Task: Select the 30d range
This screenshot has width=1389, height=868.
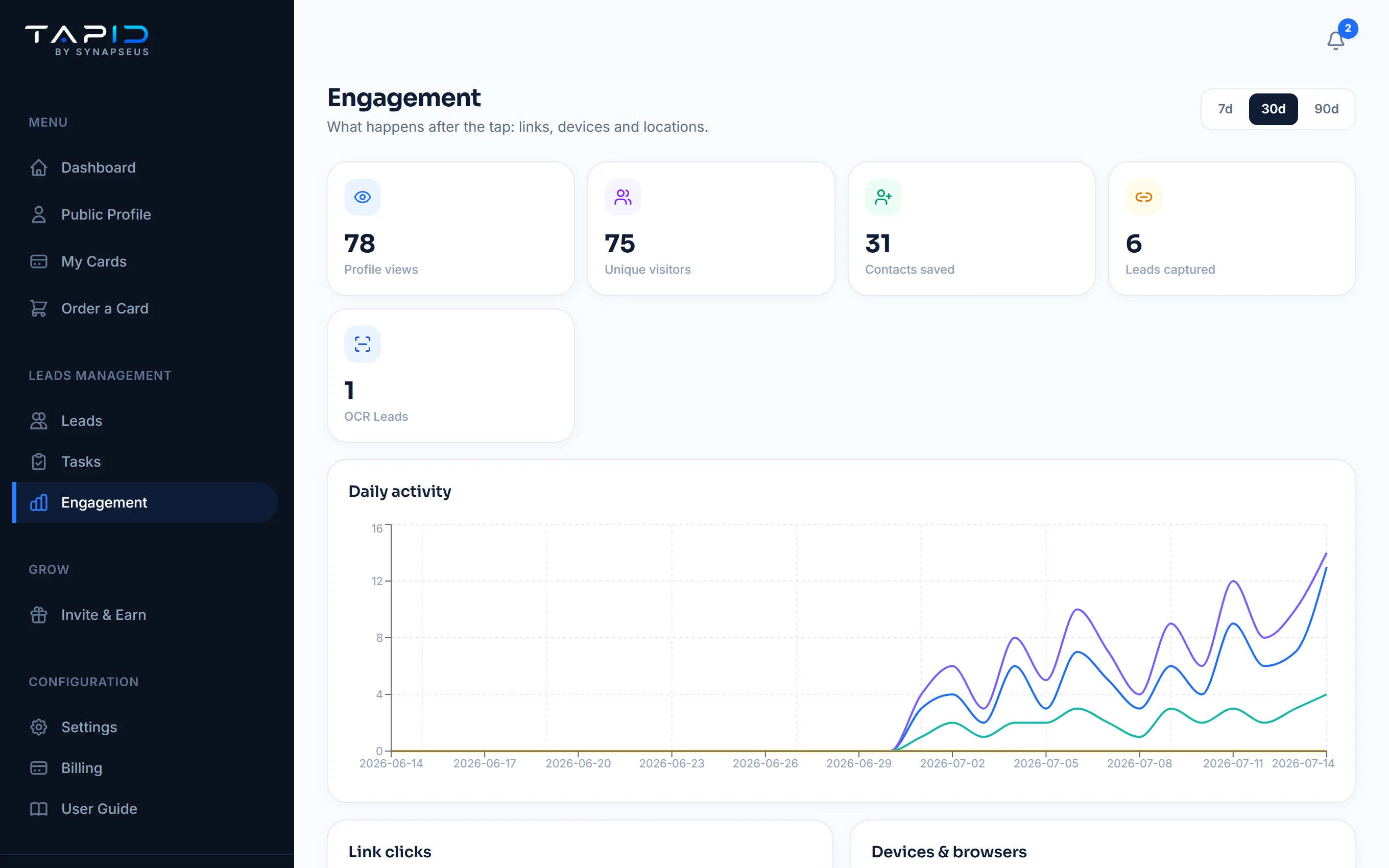Action: pyautogui.click(x=1273, y=109)
